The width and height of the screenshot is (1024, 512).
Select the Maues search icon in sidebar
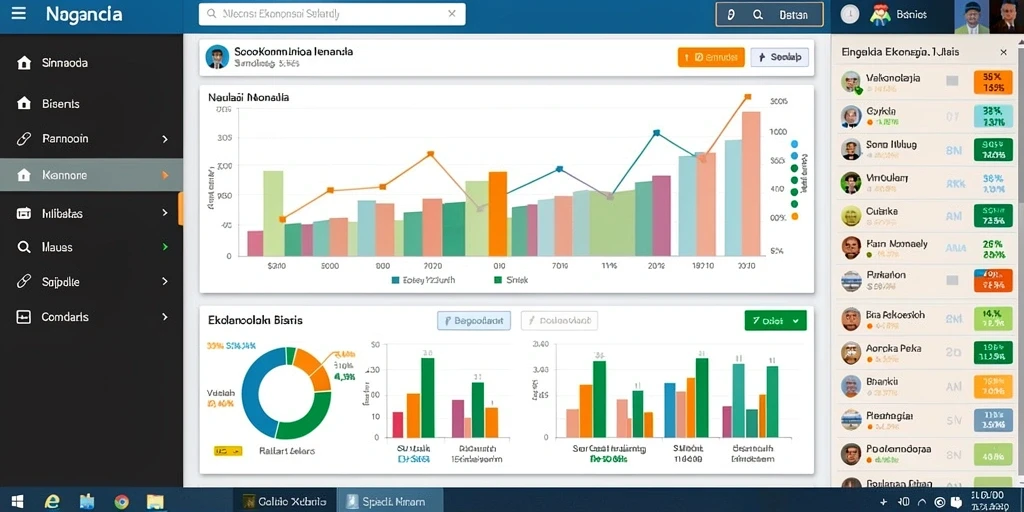click(24, 248)
